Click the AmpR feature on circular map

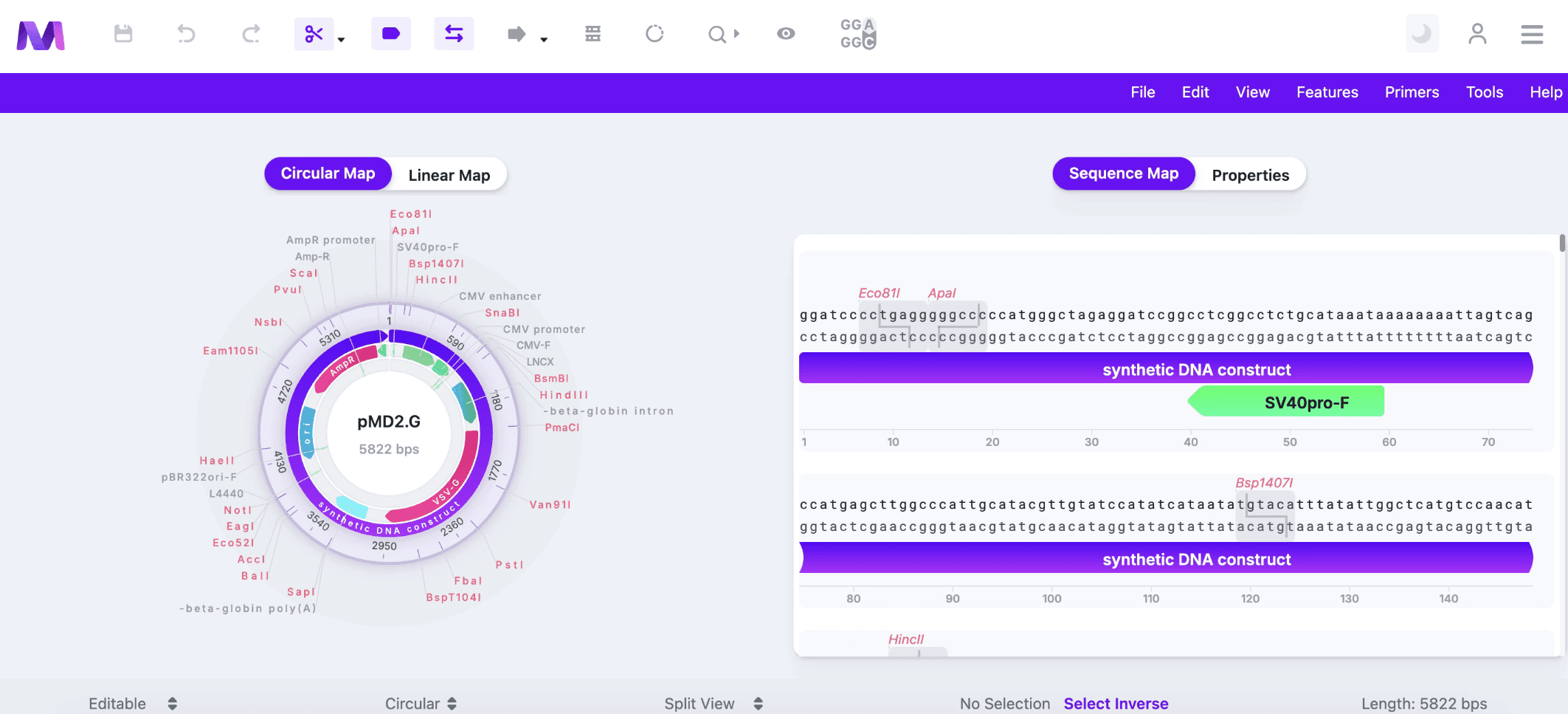pyautogui.click(x=342, y=365)
